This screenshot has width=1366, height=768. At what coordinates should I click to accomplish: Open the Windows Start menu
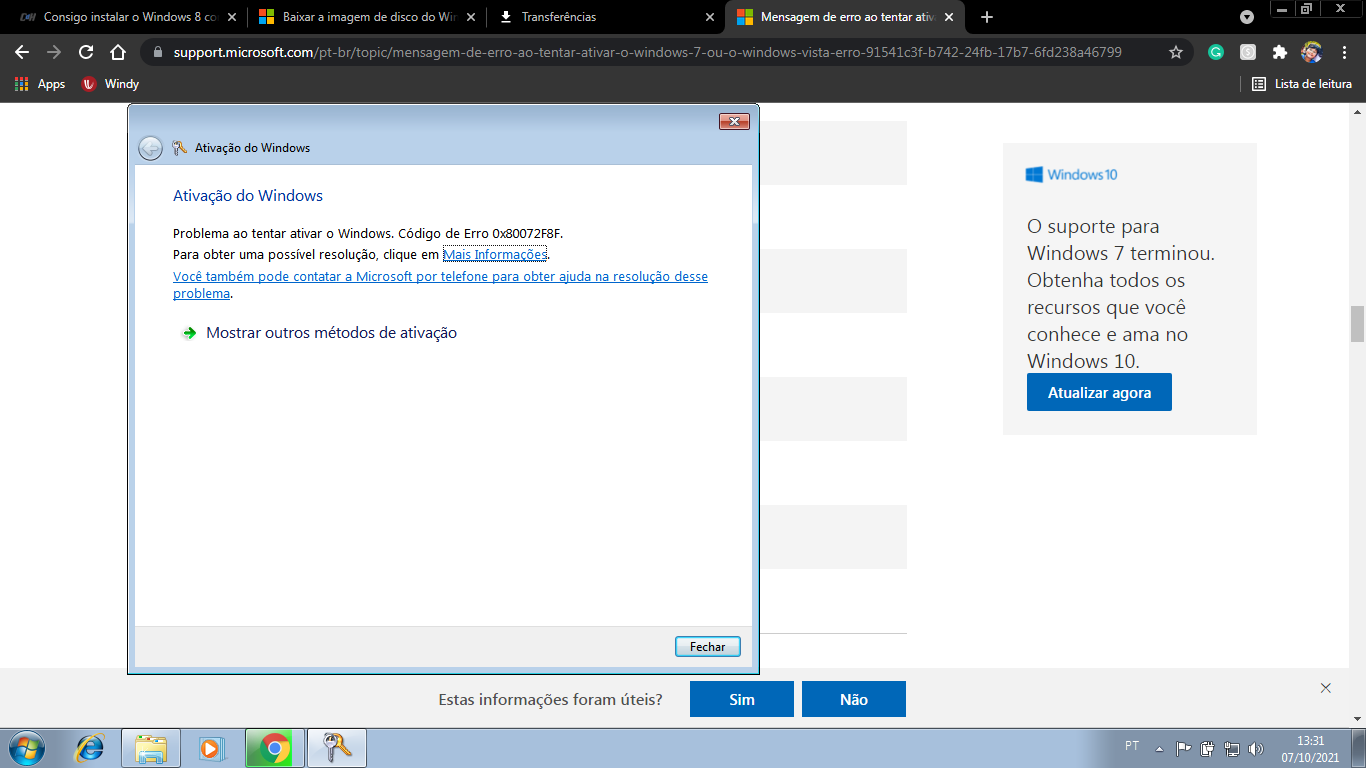tap(25, 748)
